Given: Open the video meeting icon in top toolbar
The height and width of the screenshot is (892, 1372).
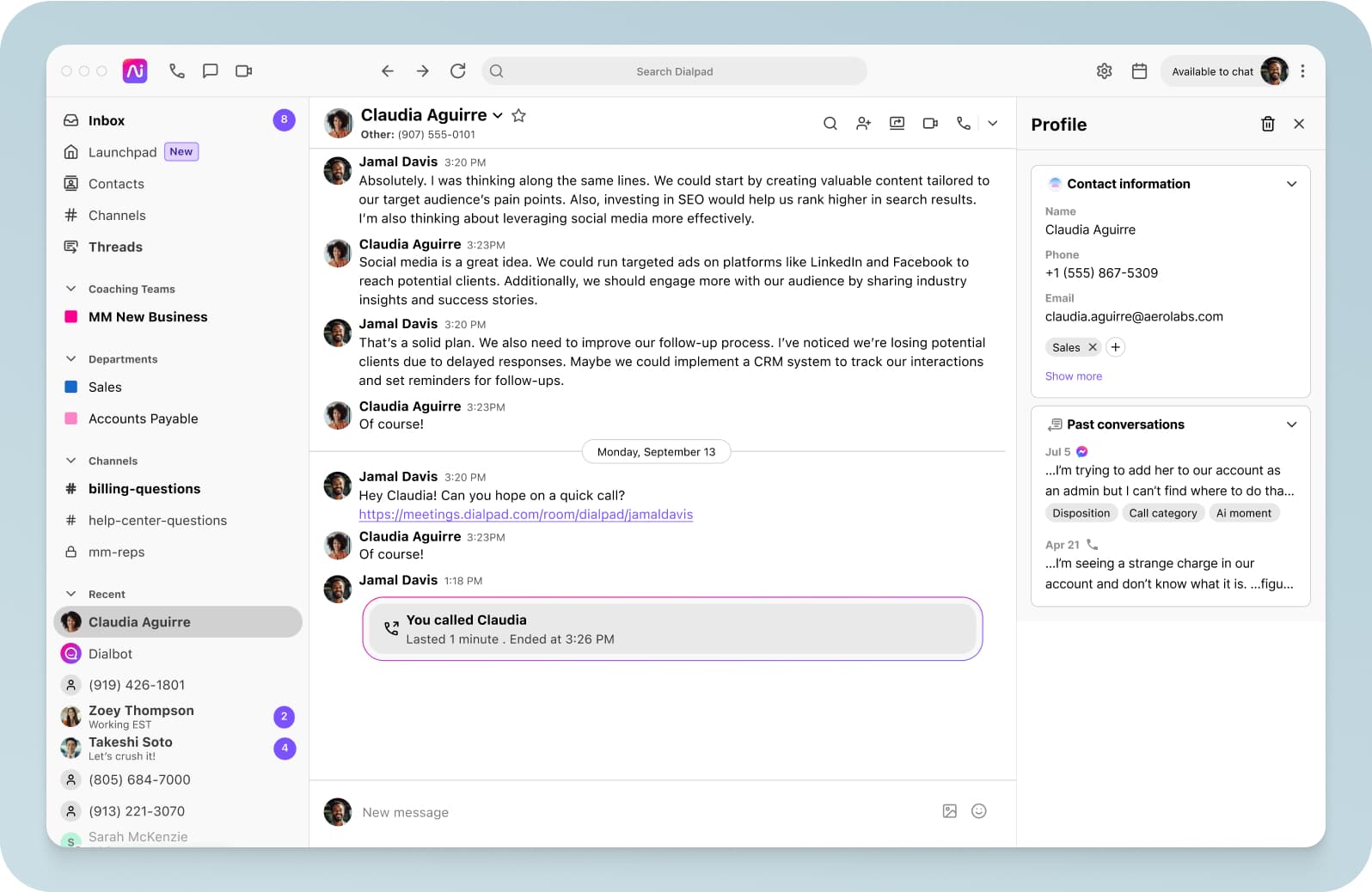Looking at the screenshot, I should 244,71.
